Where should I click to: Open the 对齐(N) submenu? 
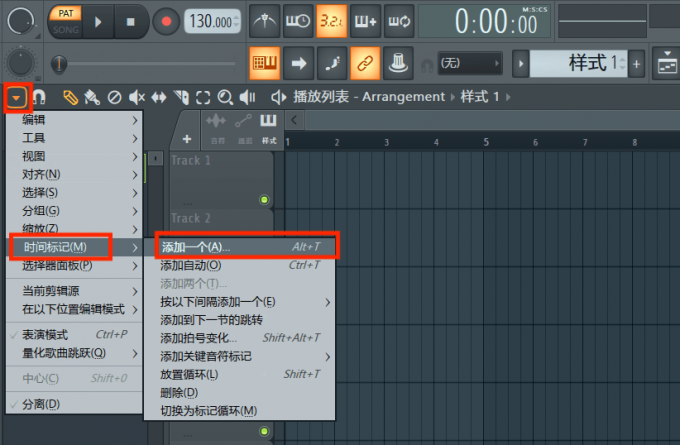(x=75, y=174)
